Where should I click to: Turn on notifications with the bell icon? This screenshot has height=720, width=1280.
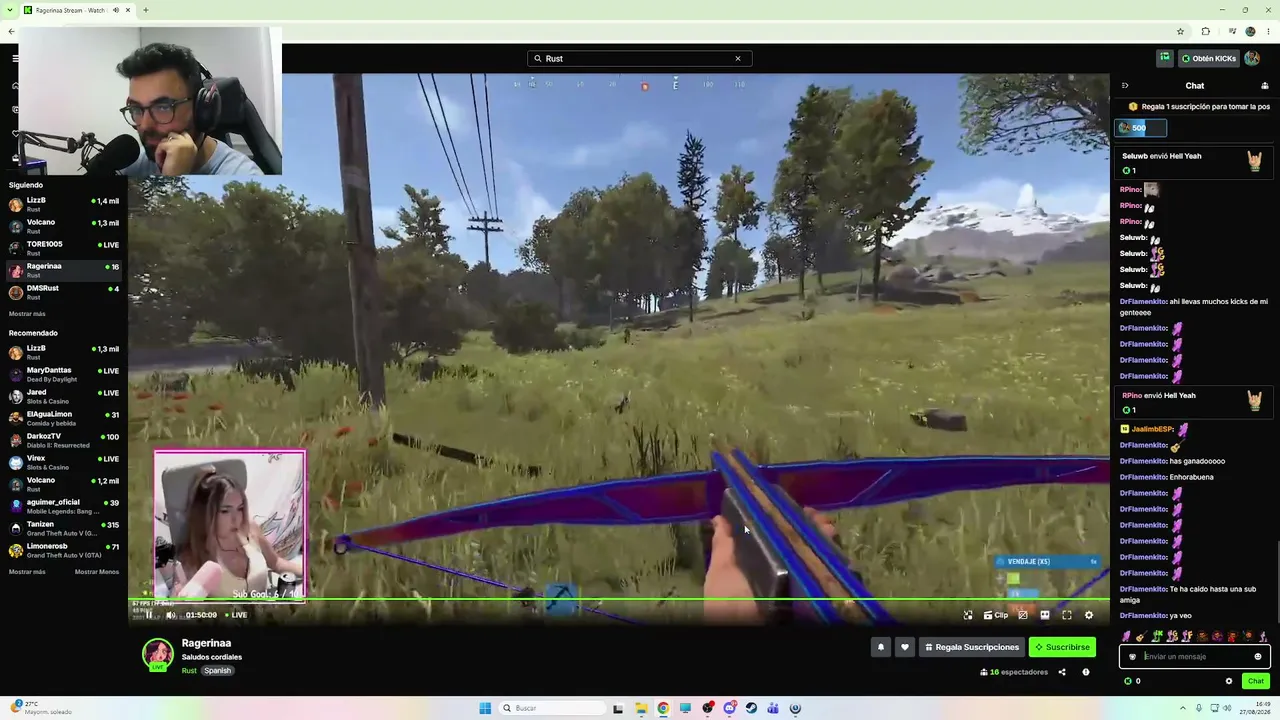[x=881, y=647]
